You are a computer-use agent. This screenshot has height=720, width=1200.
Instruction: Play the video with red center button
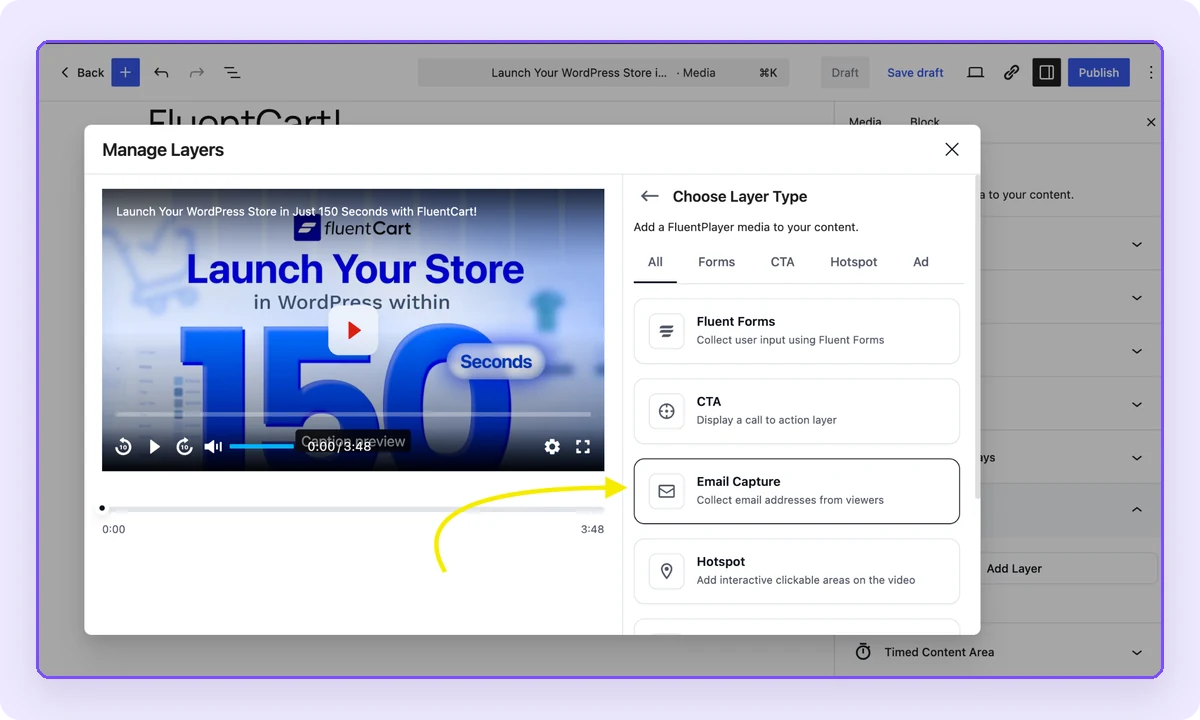pyautogui.click(x=353, y=330)
